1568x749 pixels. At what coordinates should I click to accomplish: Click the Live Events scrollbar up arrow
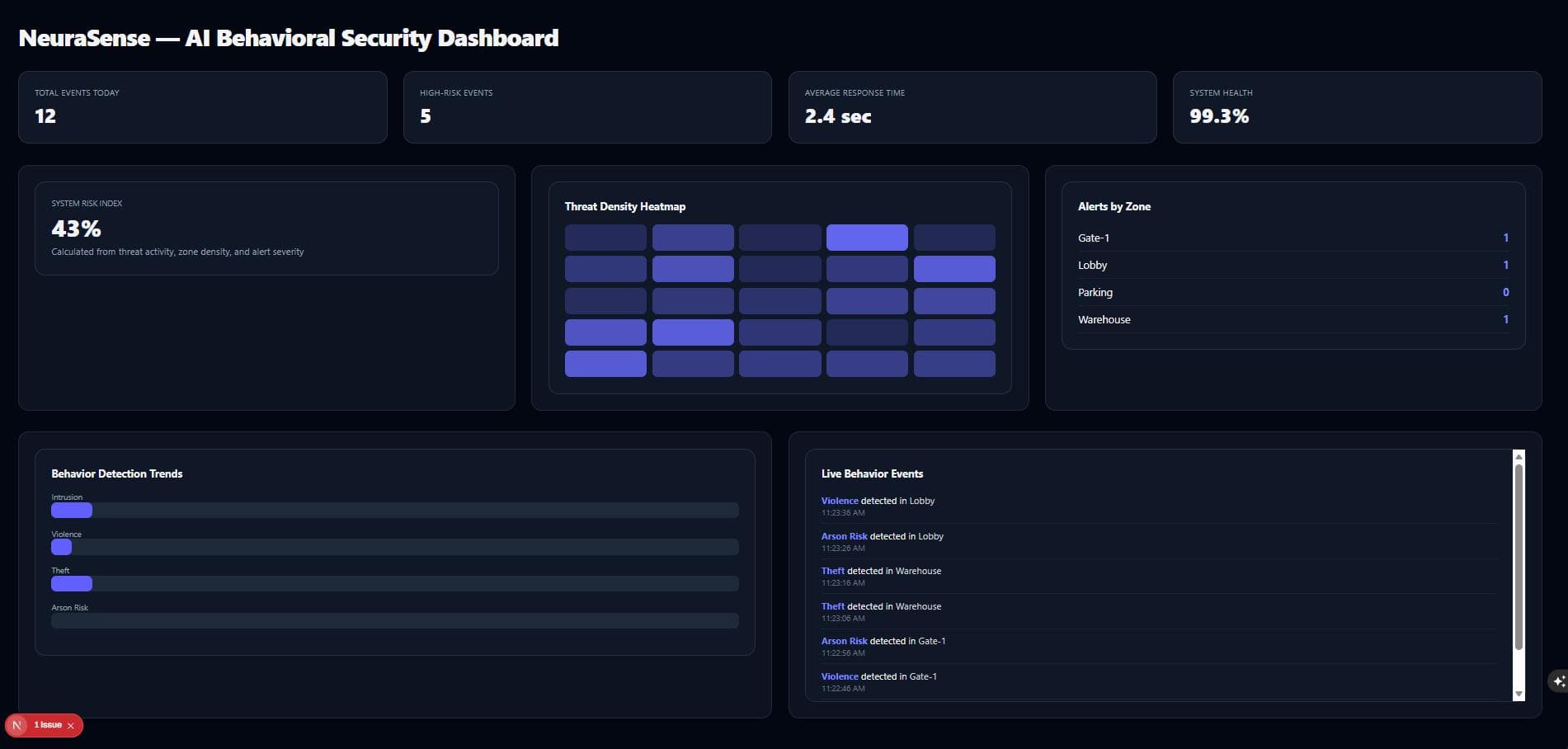(x=1519, y=456)
